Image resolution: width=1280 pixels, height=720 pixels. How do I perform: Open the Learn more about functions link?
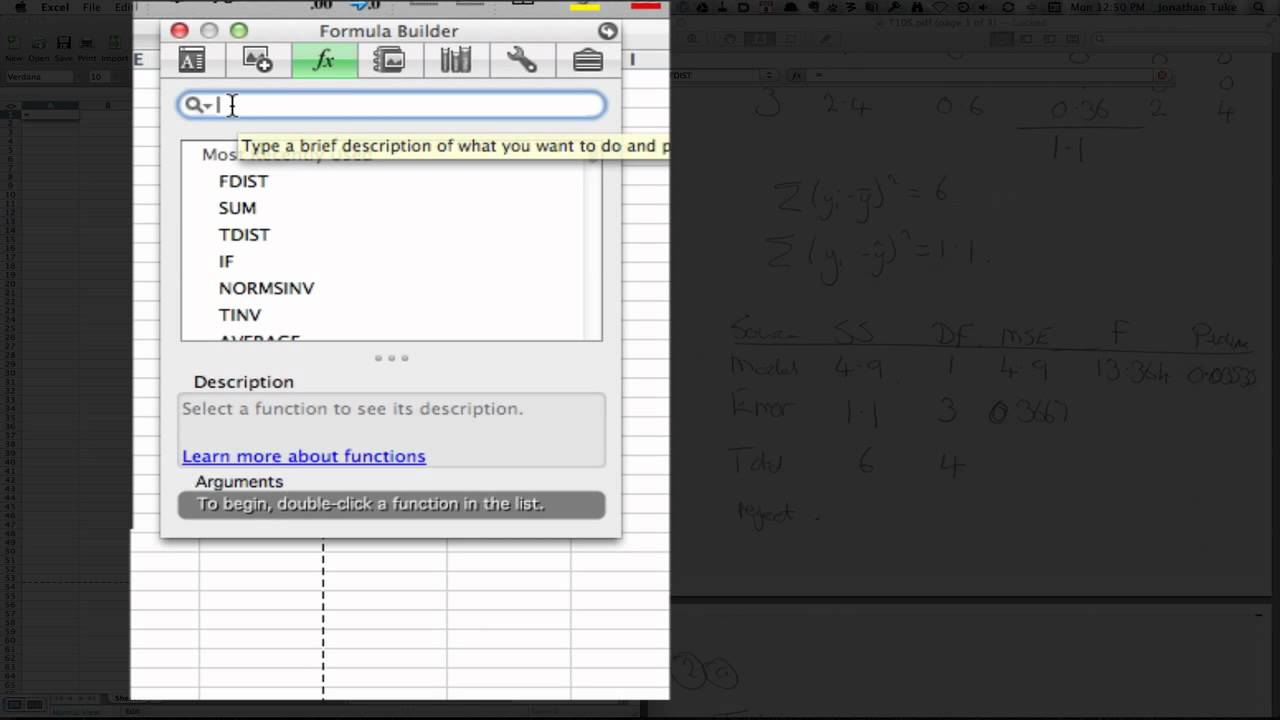click(x=304, y=456)
